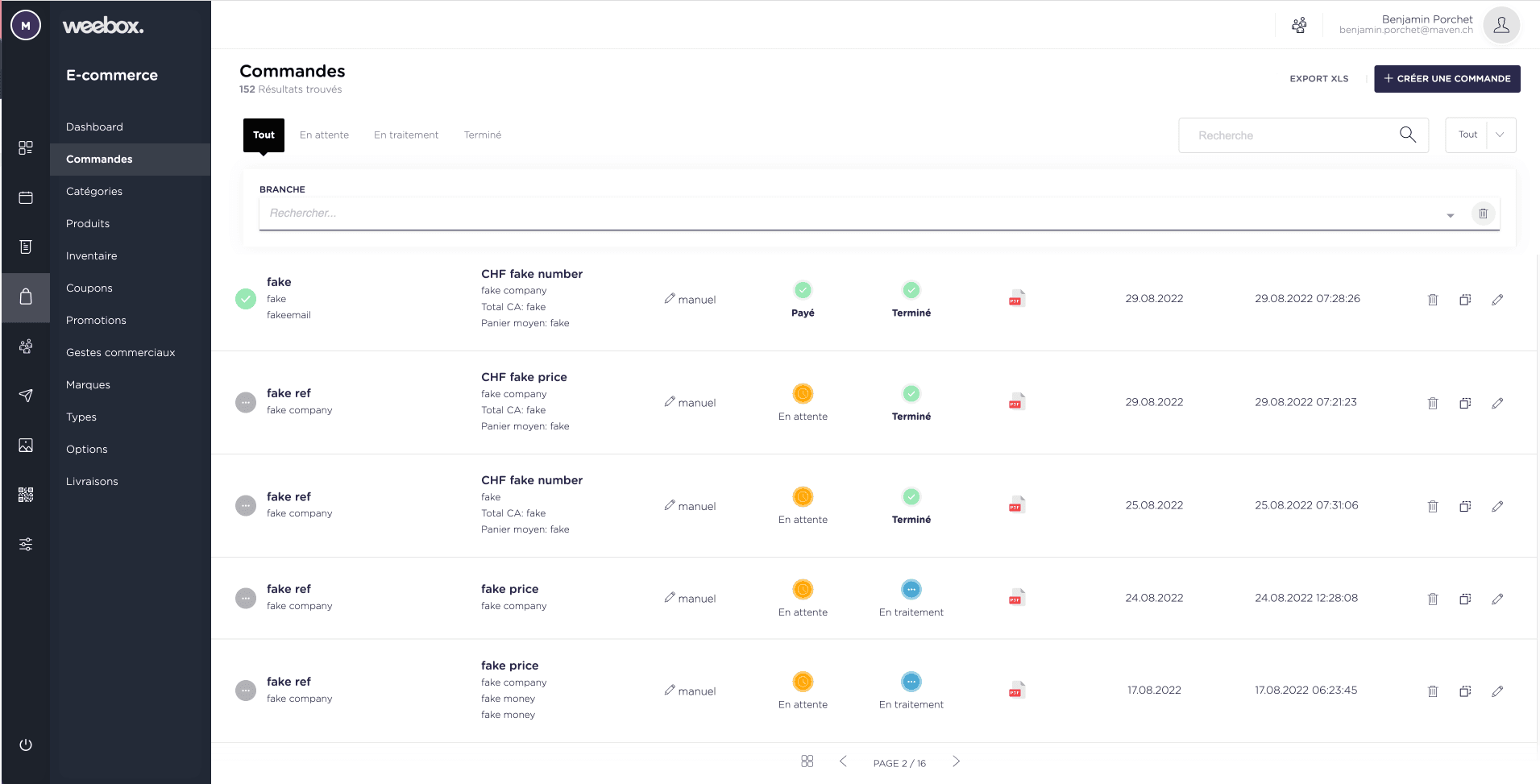Expand the Branche search dropdown
This screenshot has width=1540, height=784.
(x=1451, y=214)
